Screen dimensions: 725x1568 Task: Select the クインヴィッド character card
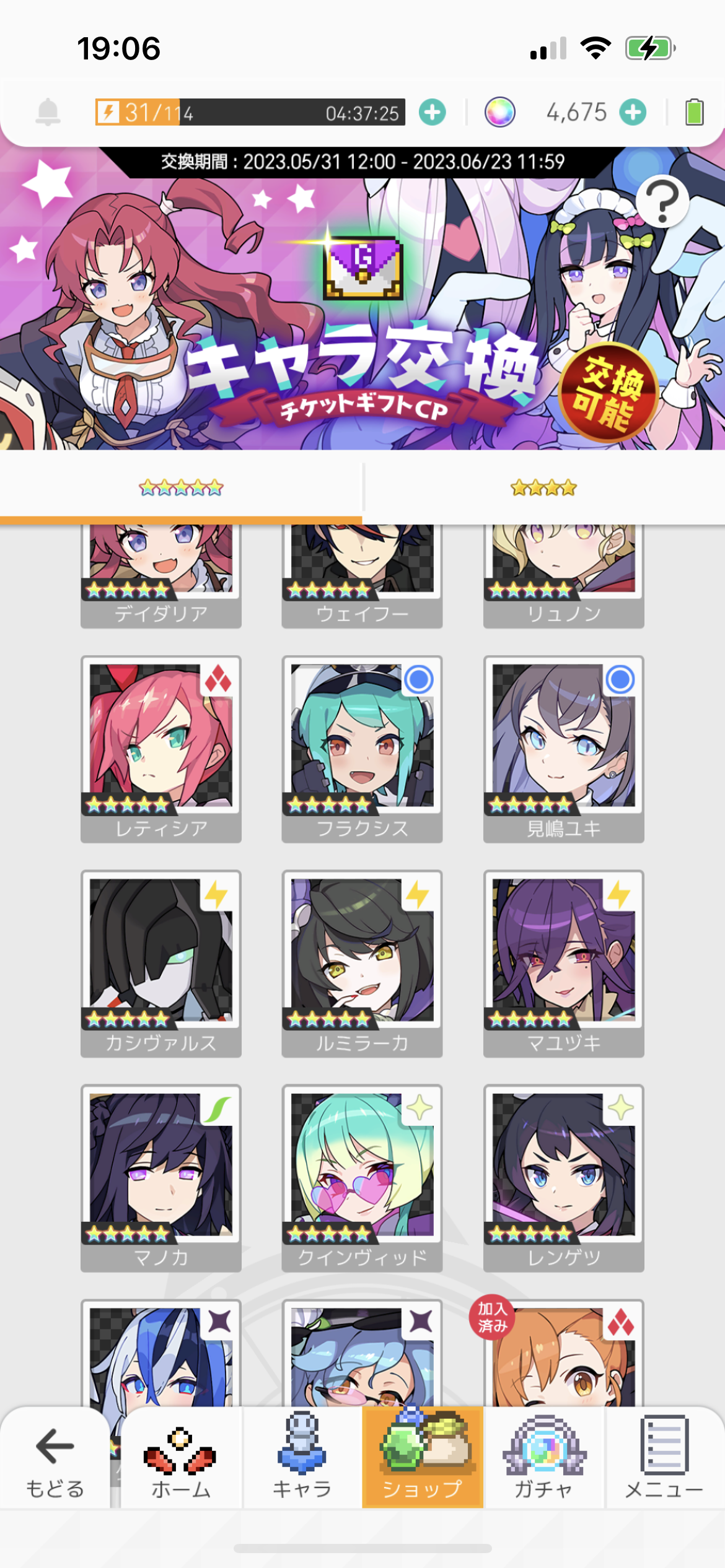coord(362,1178)
